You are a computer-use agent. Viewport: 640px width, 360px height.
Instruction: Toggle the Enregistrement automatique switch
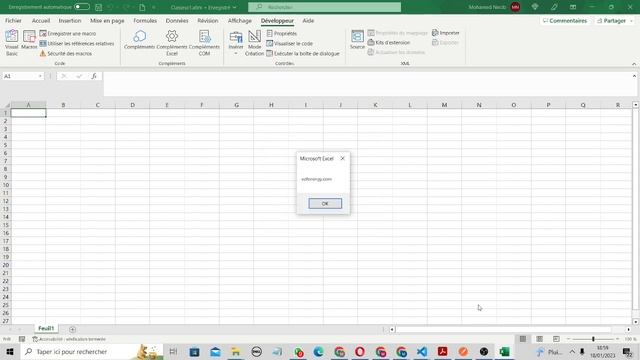click(x=82, y=7)
